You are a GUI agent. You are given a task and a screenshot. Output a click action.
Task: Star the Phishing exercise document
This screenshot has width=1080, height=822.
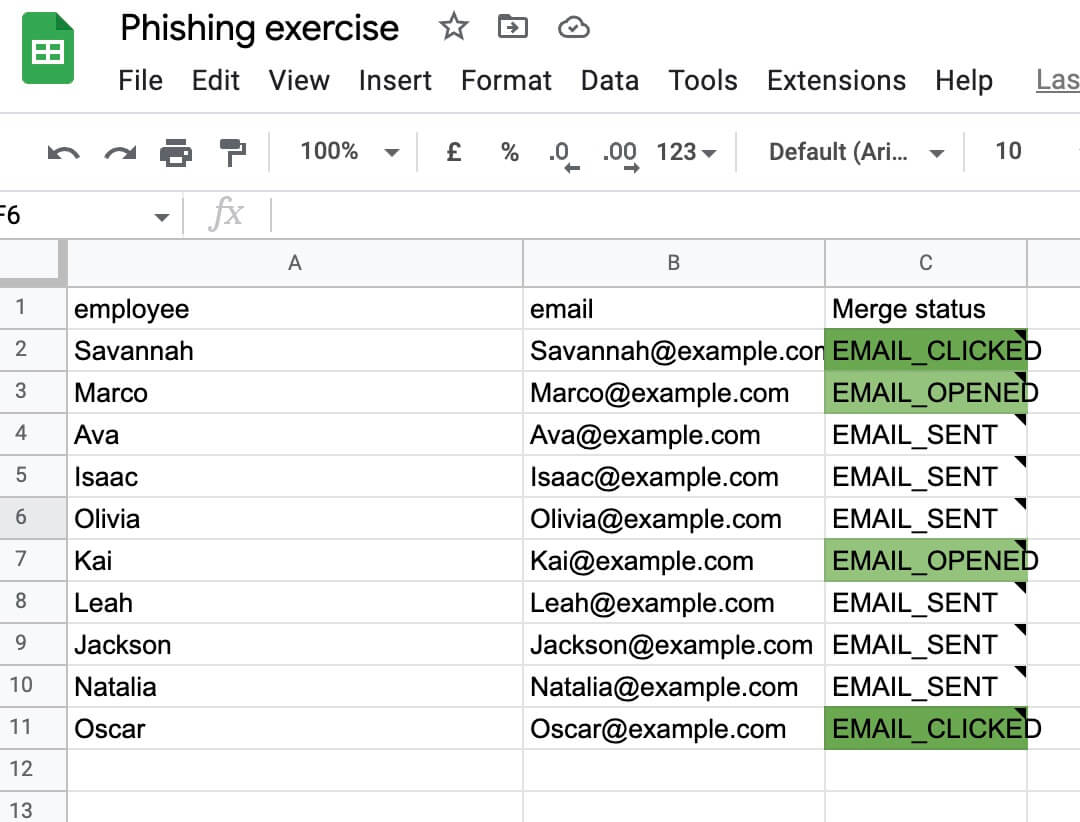tap(453, 28)
